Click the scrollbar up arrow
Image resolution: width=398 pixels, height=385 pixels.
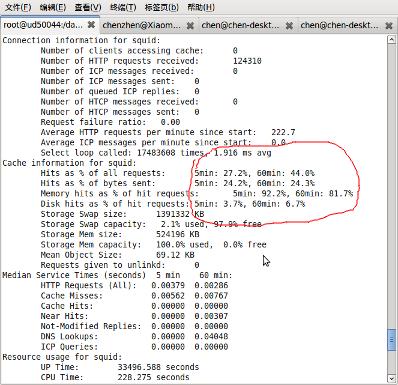click(x=392, y=40)
